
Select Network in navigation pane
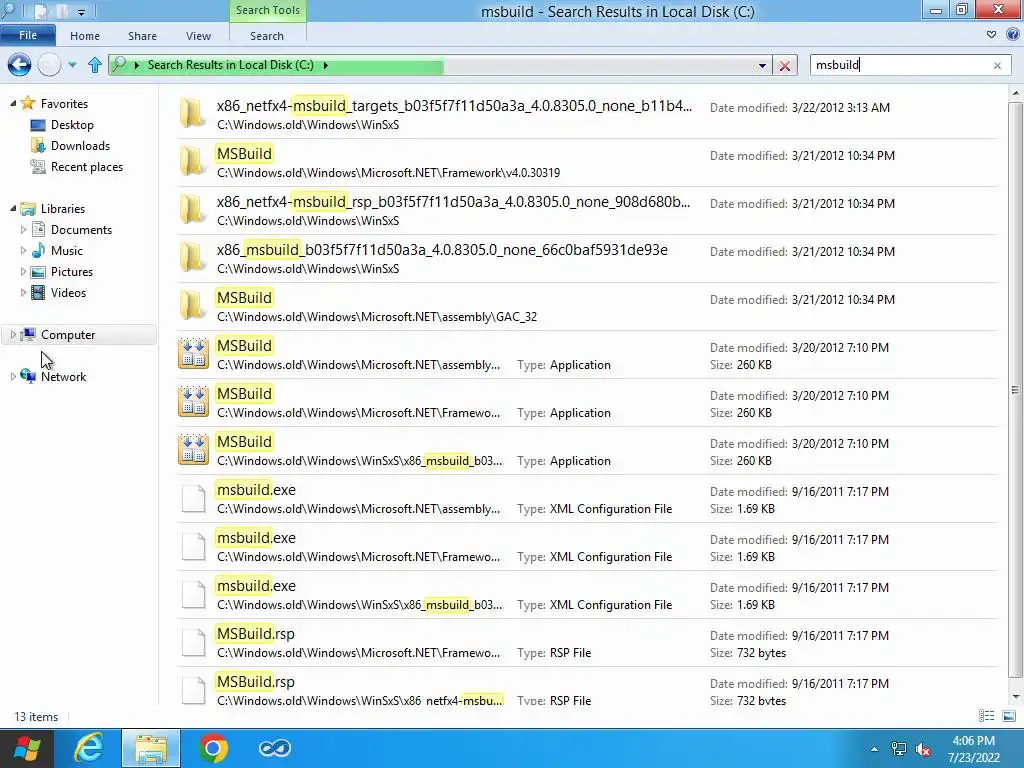pos(63,377)
